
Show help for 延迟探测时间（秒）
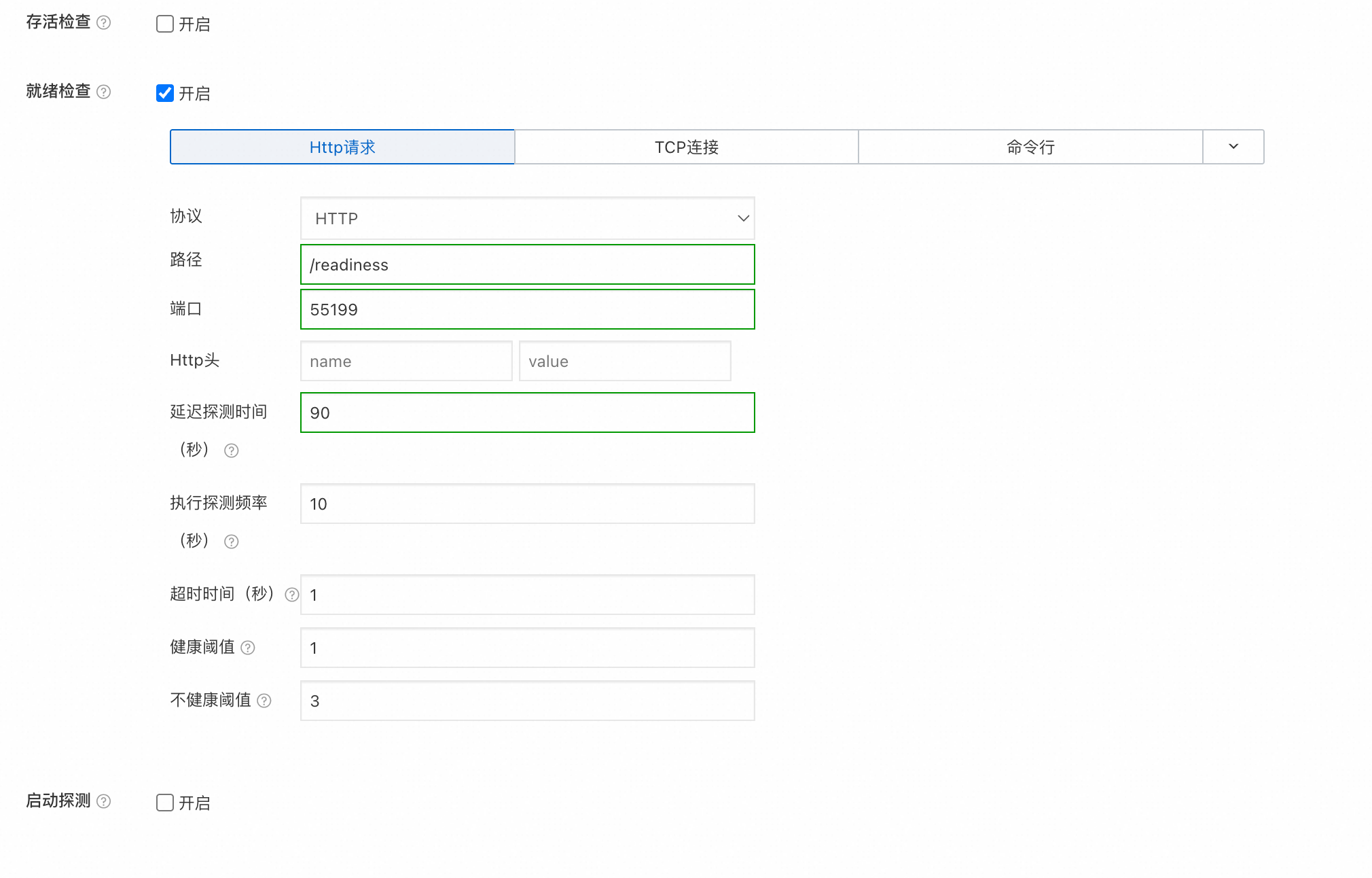pyautogui.click(x=232, y=451)
